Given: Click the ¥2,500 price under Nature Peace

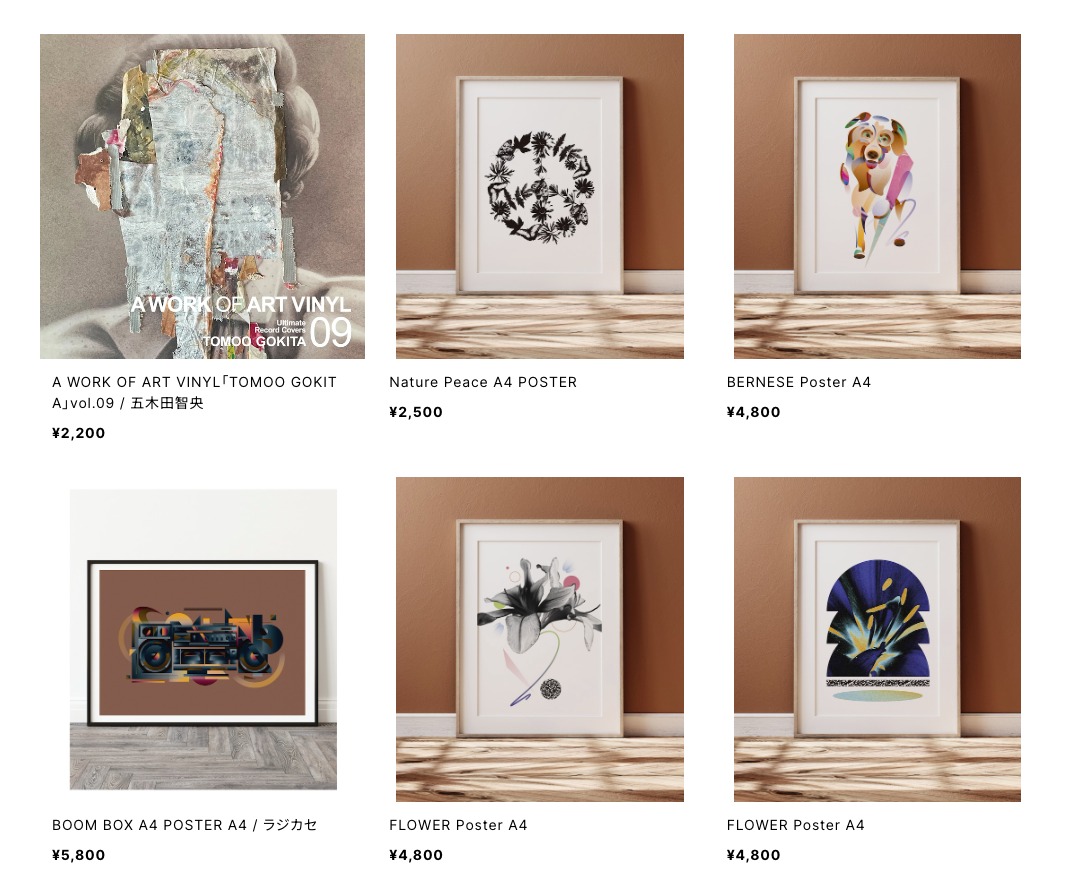Looking at the screenshot, I should click(416, 412).
